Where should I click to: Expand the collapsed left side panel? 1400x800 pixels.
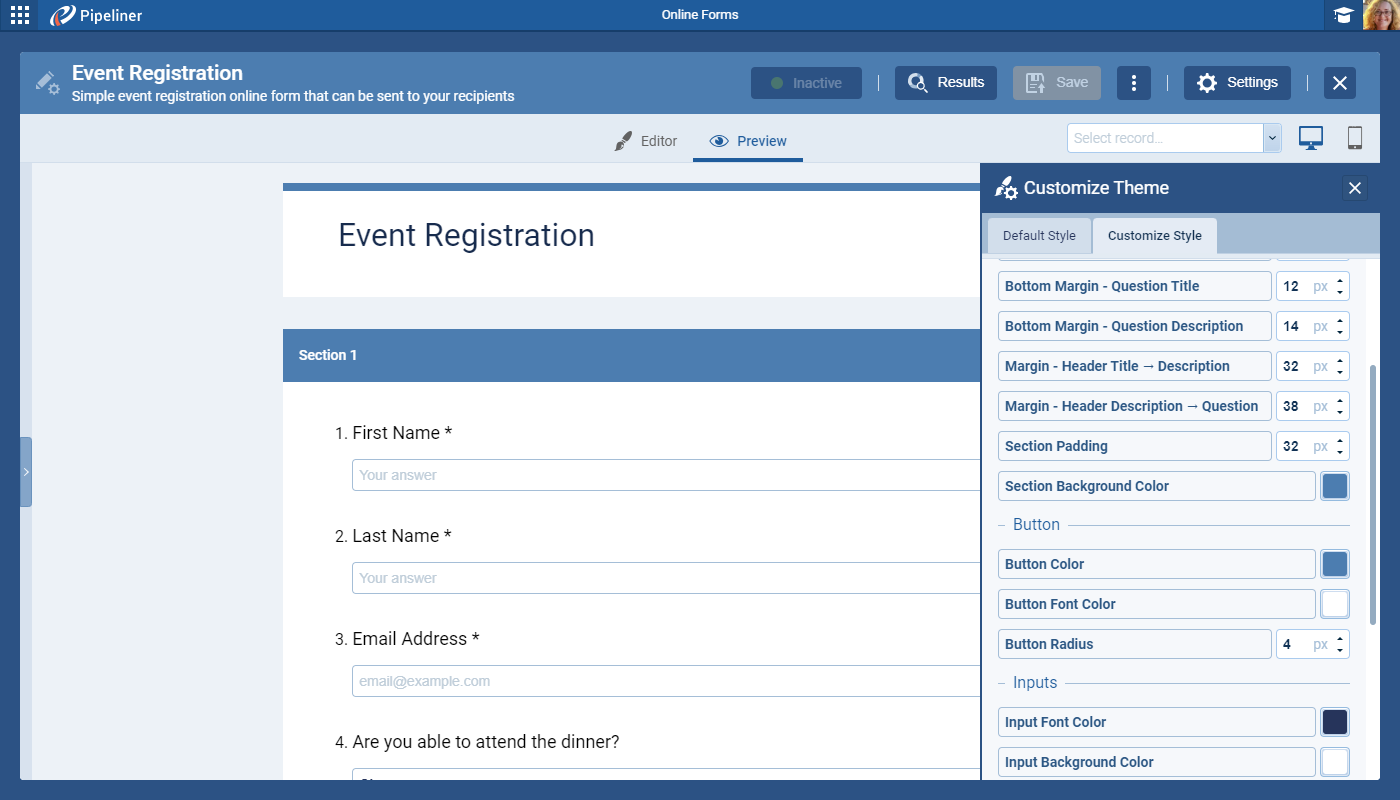(x=26, y=472)
